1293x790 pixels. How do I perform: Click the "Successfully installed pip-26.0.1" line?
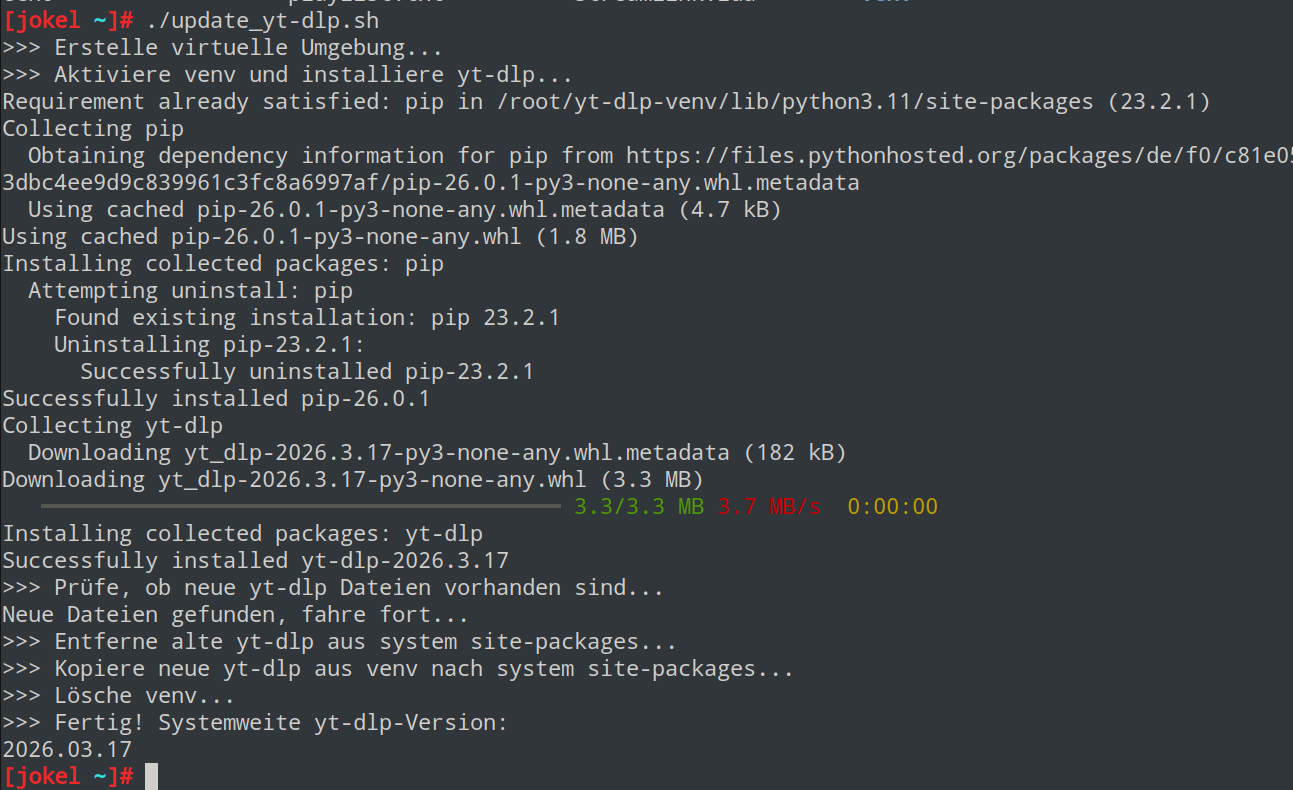pyautogui.click(x=216, y=399)
